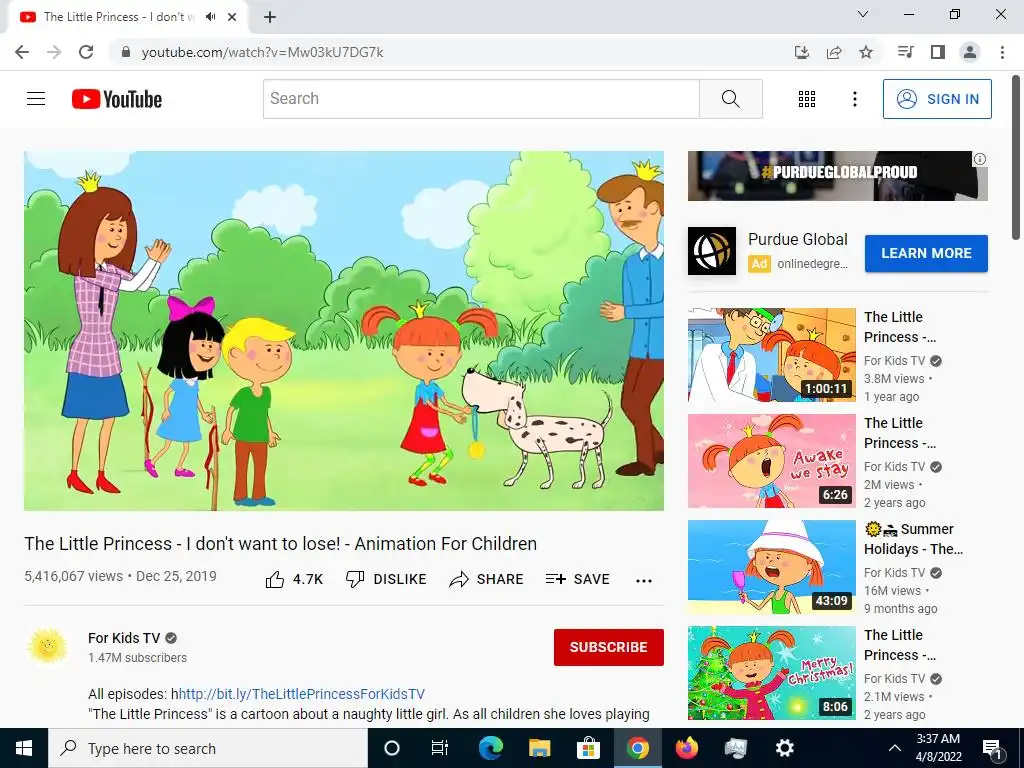The image size is (1024, 768).
Task: Share this page from the address bar
Action: (x=834, y=52)
